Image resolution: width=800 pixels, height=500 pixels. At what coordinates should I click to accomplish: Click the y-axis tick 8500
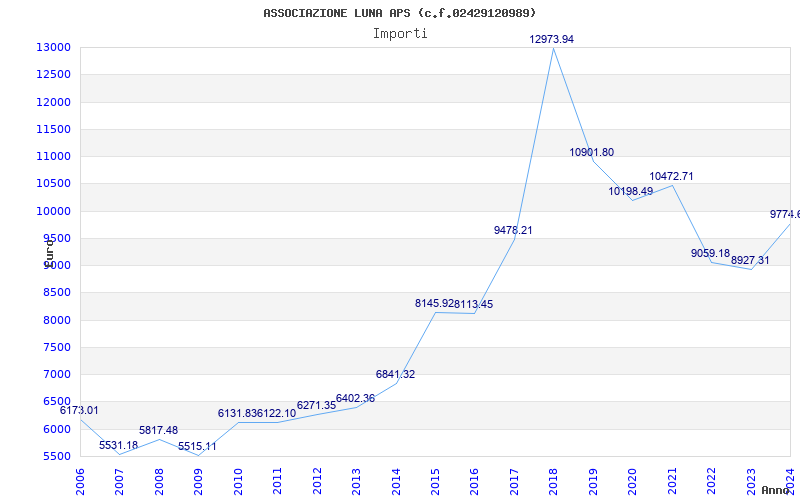[57, 293]
